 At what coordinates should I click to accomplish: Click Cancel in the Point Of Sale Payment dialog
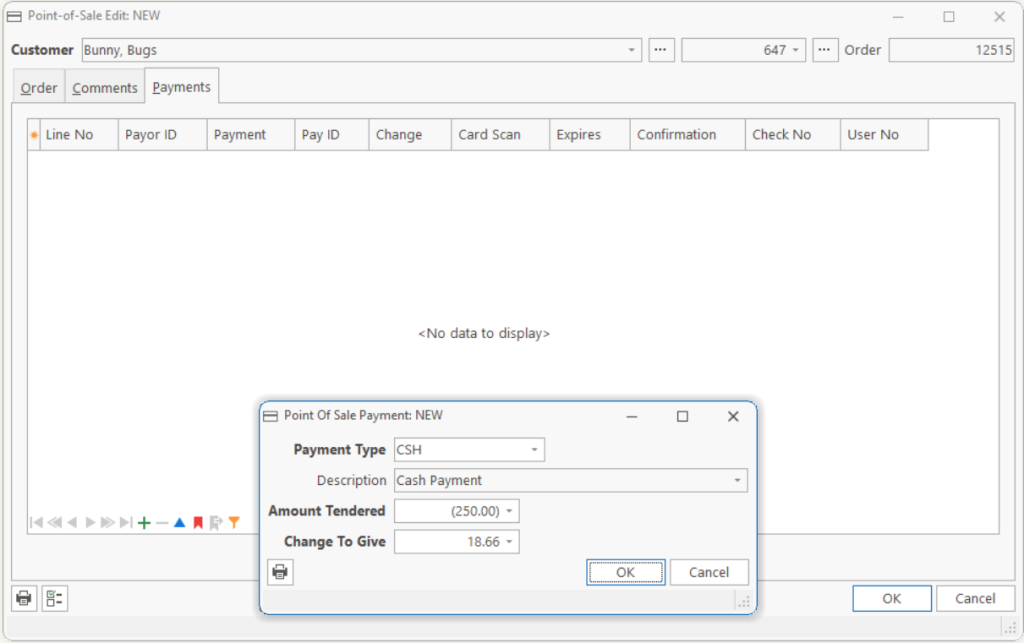[x=709, y=572]
